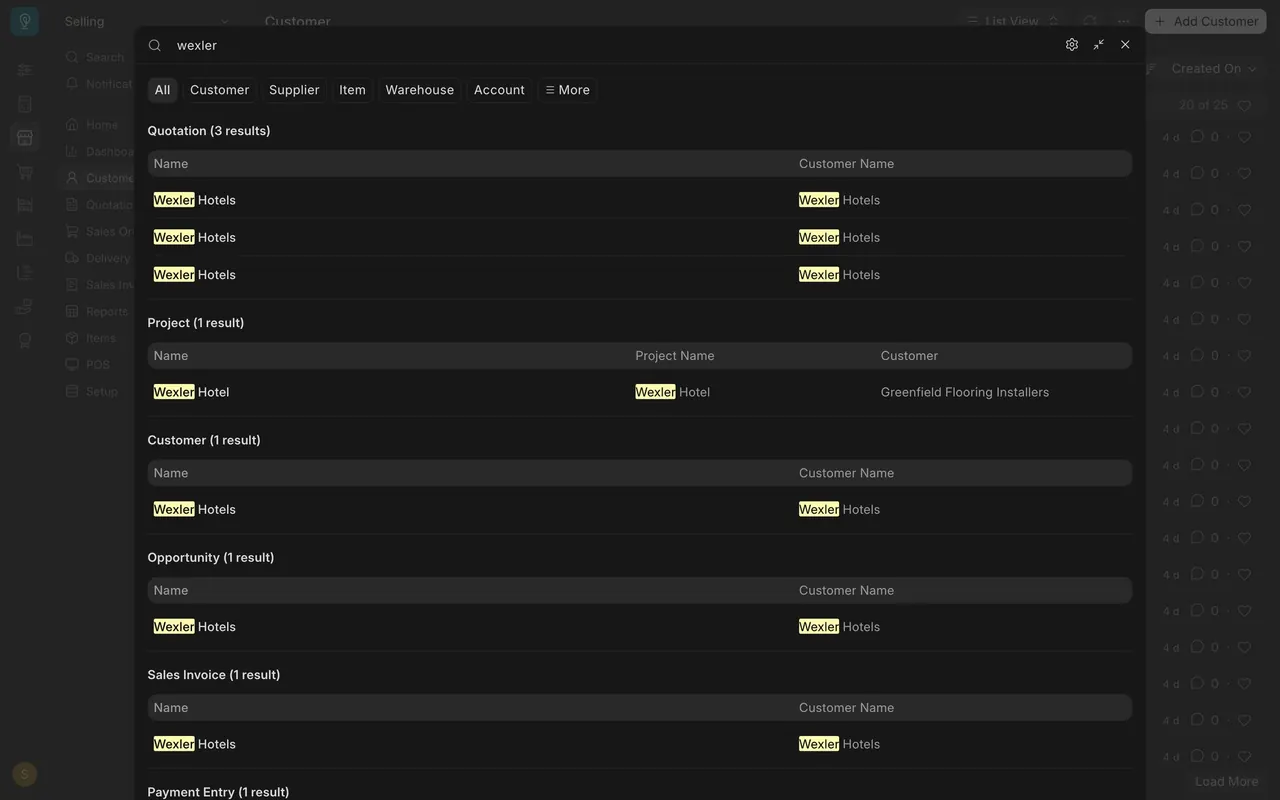
Task: Open the shopping cart icon in the left rail
Action: pos(25,172)
